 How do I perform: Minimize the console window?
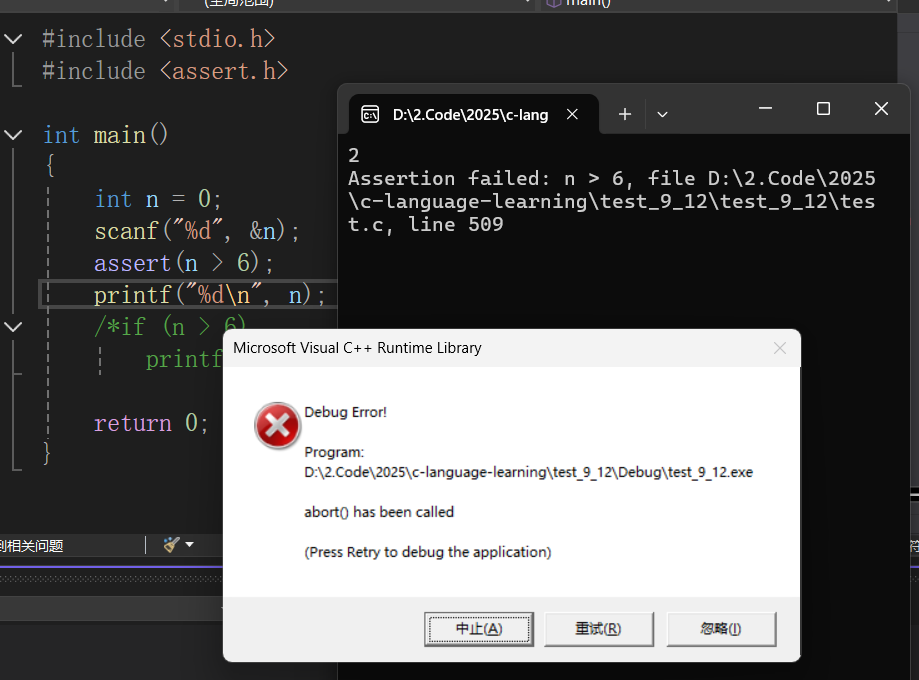(x=765, y=108)
